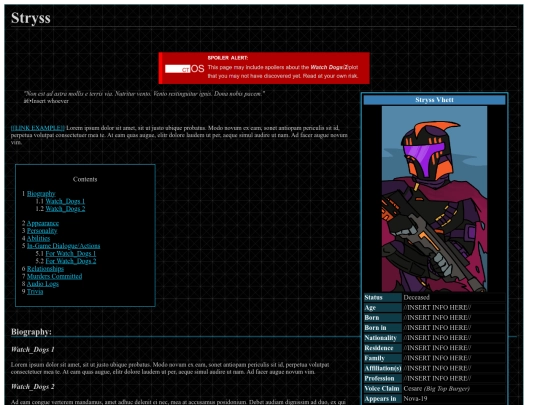Open 5.1 For Watch_Dogs 1 link
Image resolution: width=540 pixels, height=405 pixels.
pyautogui.click(x=71, y=253)
